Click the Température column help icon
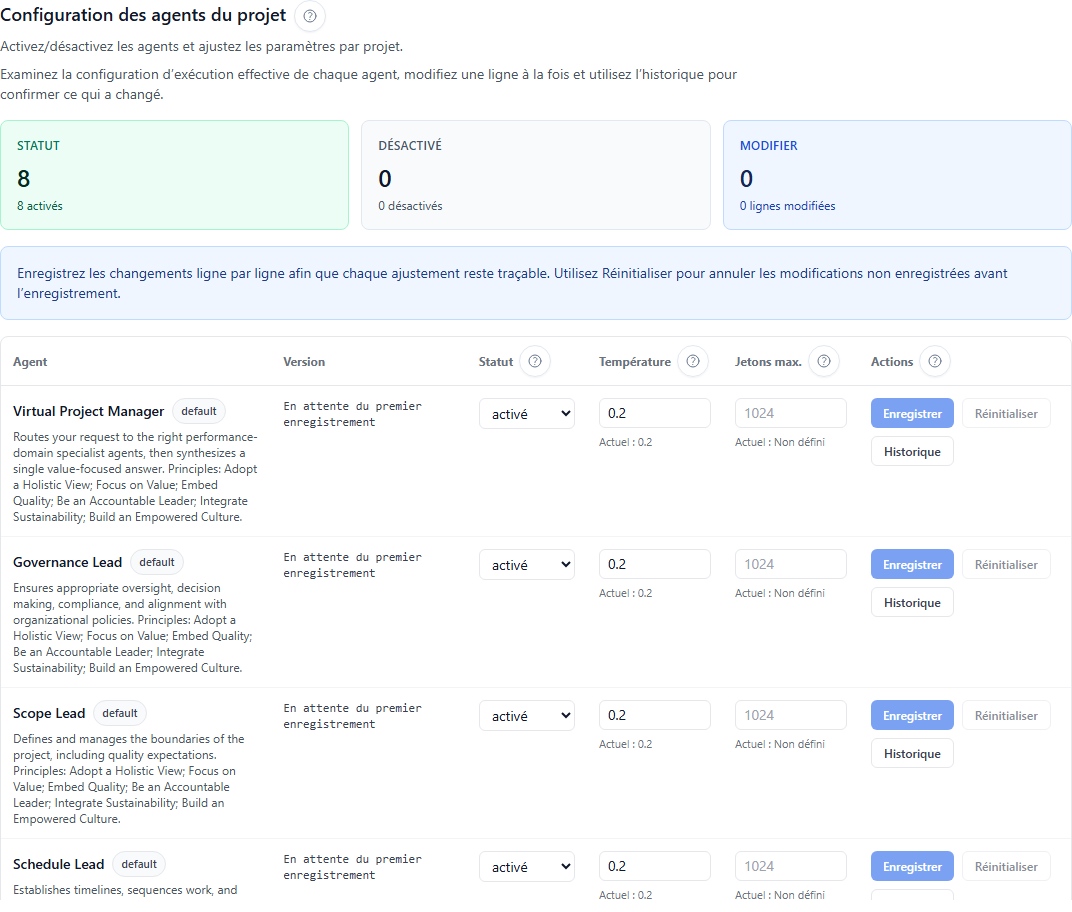 (x=692, y=361)
